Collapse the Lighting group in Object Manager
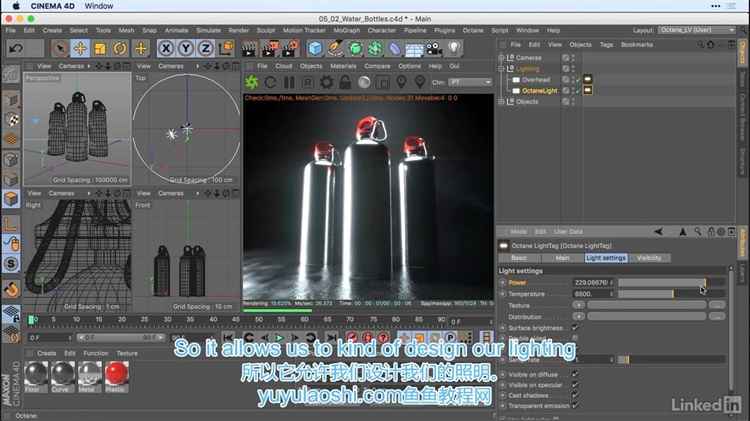The width and height of the screenshot is (750, 421). click(x=501, y=68)
